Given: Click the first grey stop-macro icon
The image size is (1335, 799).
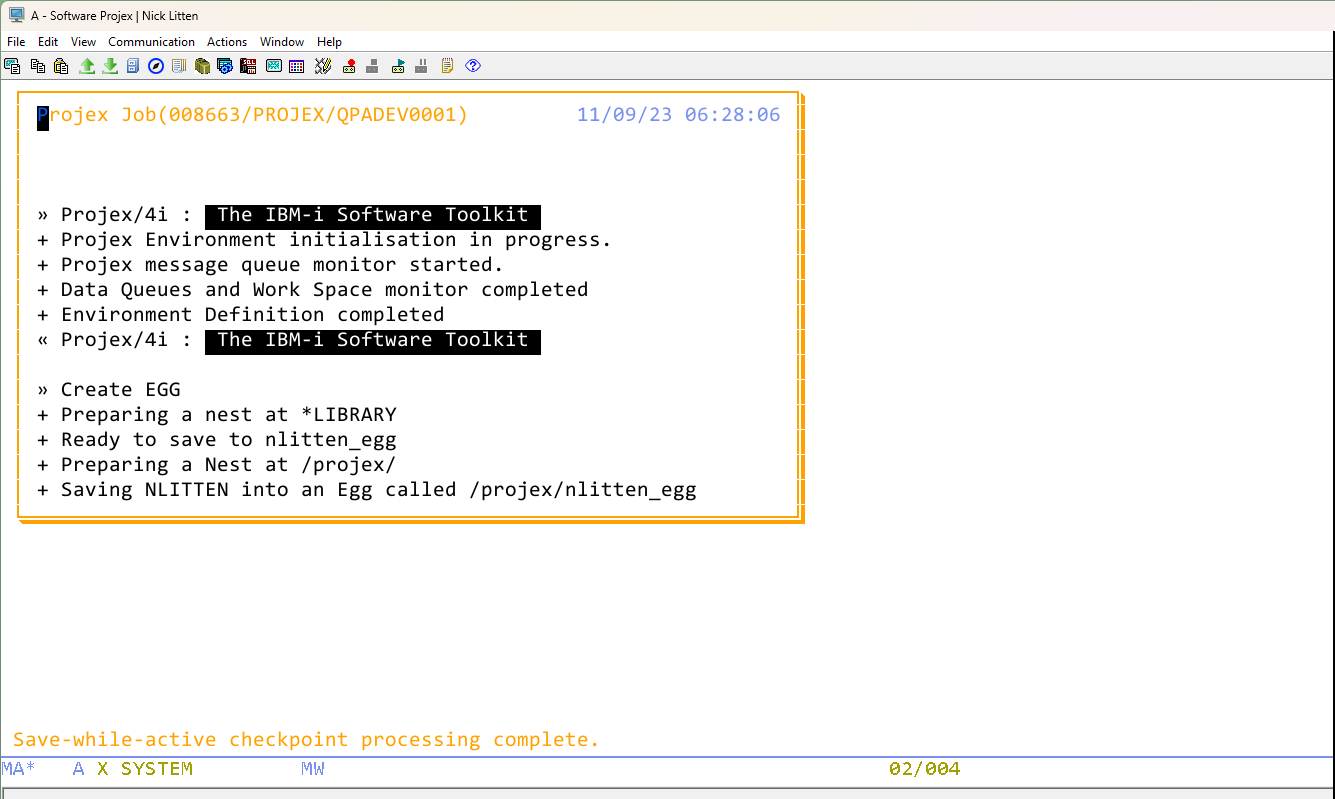Looking at the screenshot, I should click(x=372, y=66).
